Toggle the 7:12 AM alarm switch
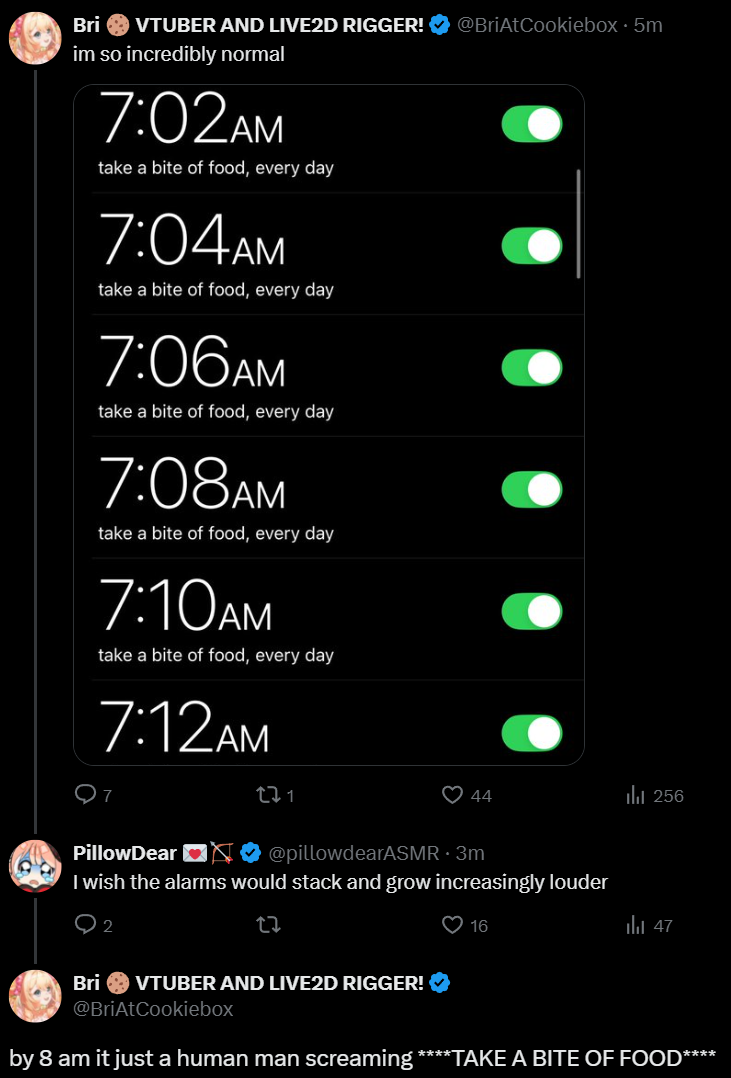Viewport: 731px width, 1078px height. (x=532, y=733)
